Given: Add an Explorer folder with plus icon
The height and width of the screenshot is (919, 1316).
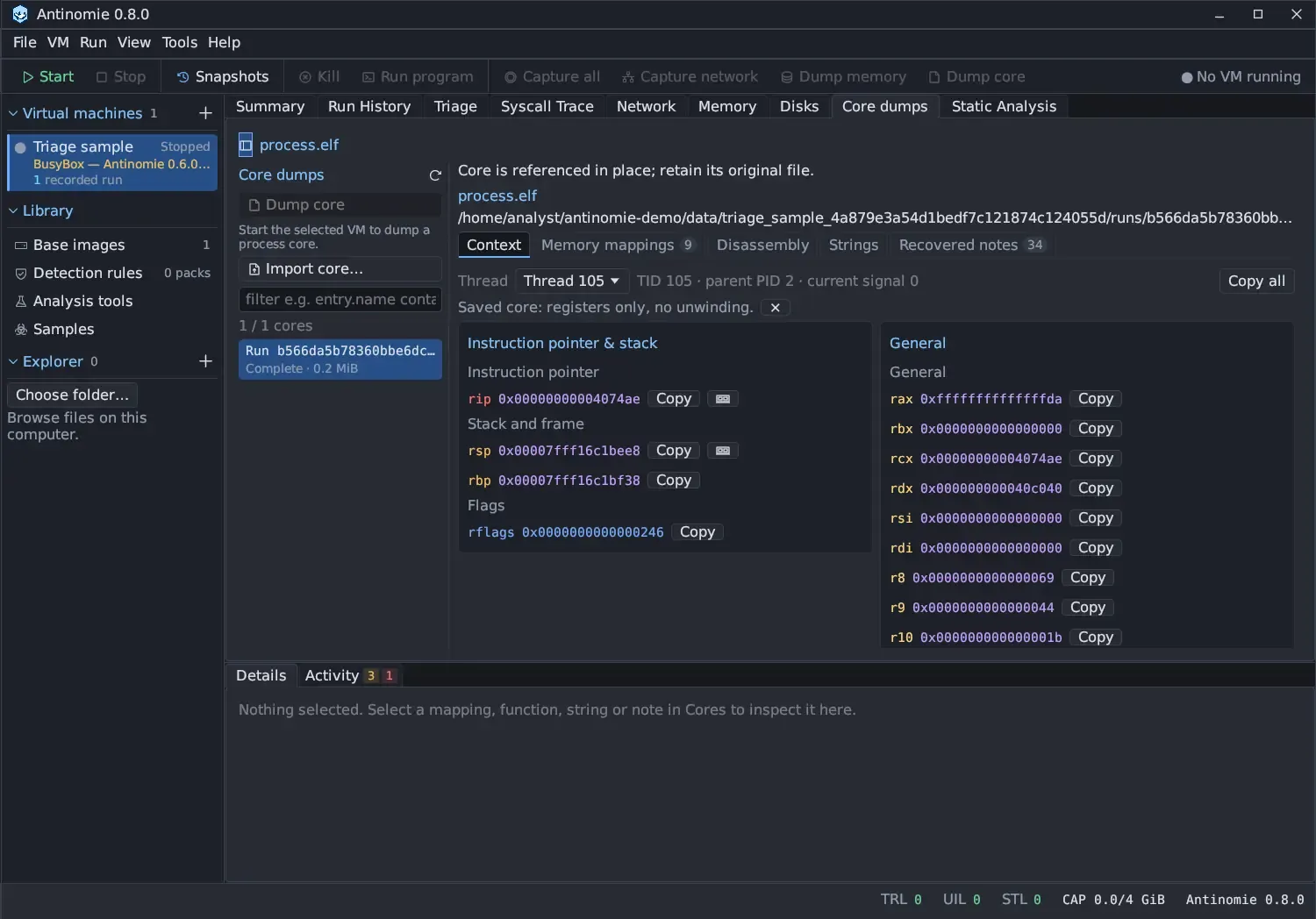Looking at the screenshot, I should point(205,361).
